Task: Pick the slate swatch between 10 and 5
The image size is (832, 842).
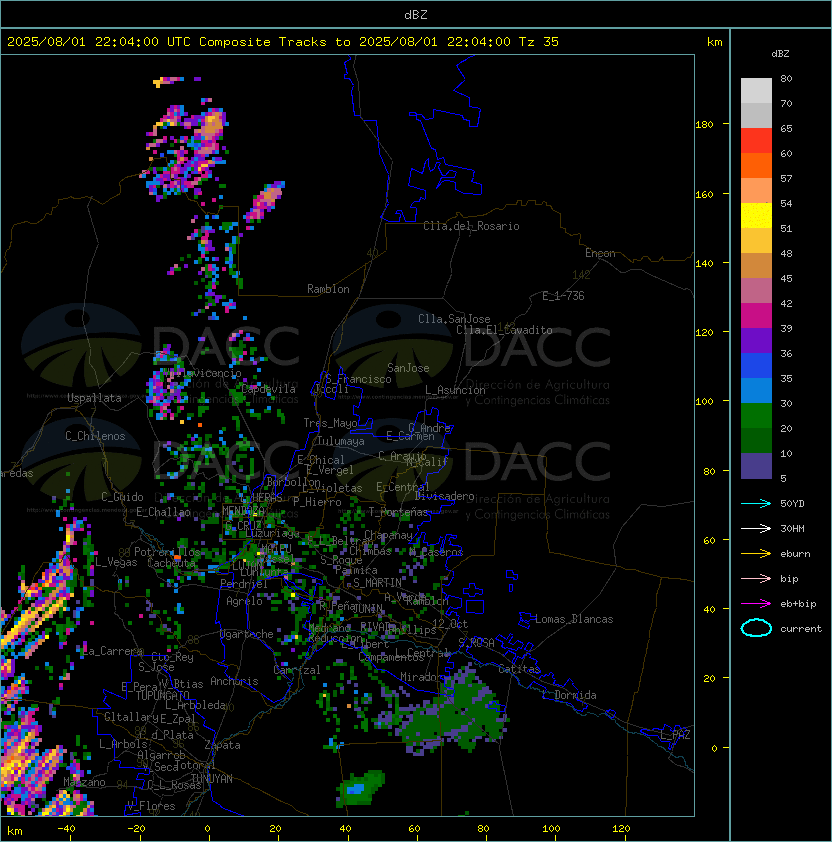Action: click(x=756, y=466)
